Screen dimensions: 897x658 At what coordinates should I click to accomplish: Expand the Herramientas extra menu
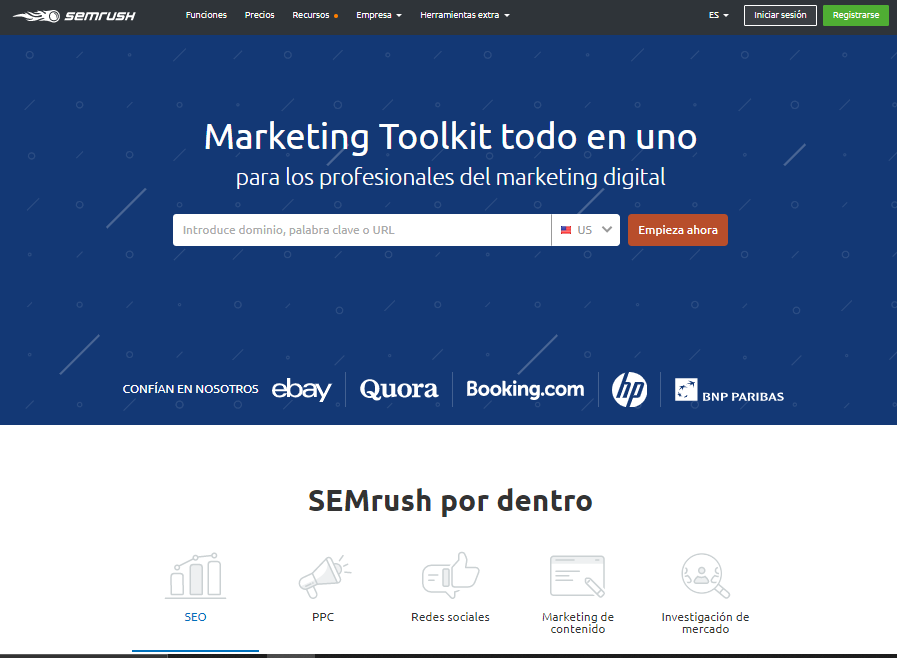pos(465,16)
